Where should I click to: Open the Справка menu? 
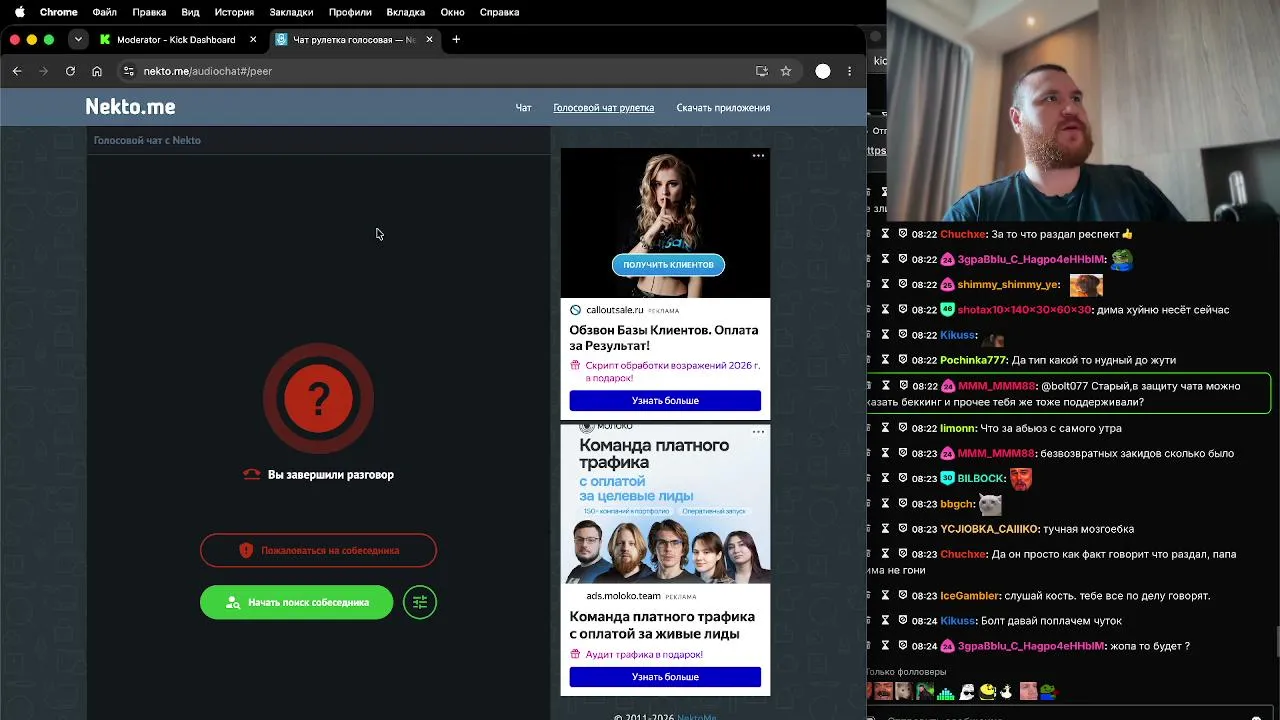[x=499, y=12]
